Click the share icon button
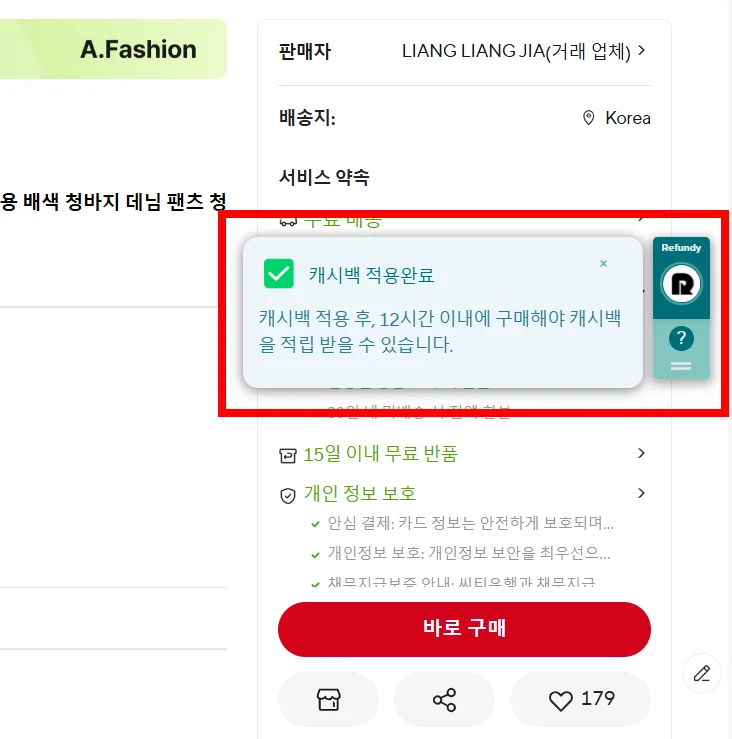 point(444,700)
